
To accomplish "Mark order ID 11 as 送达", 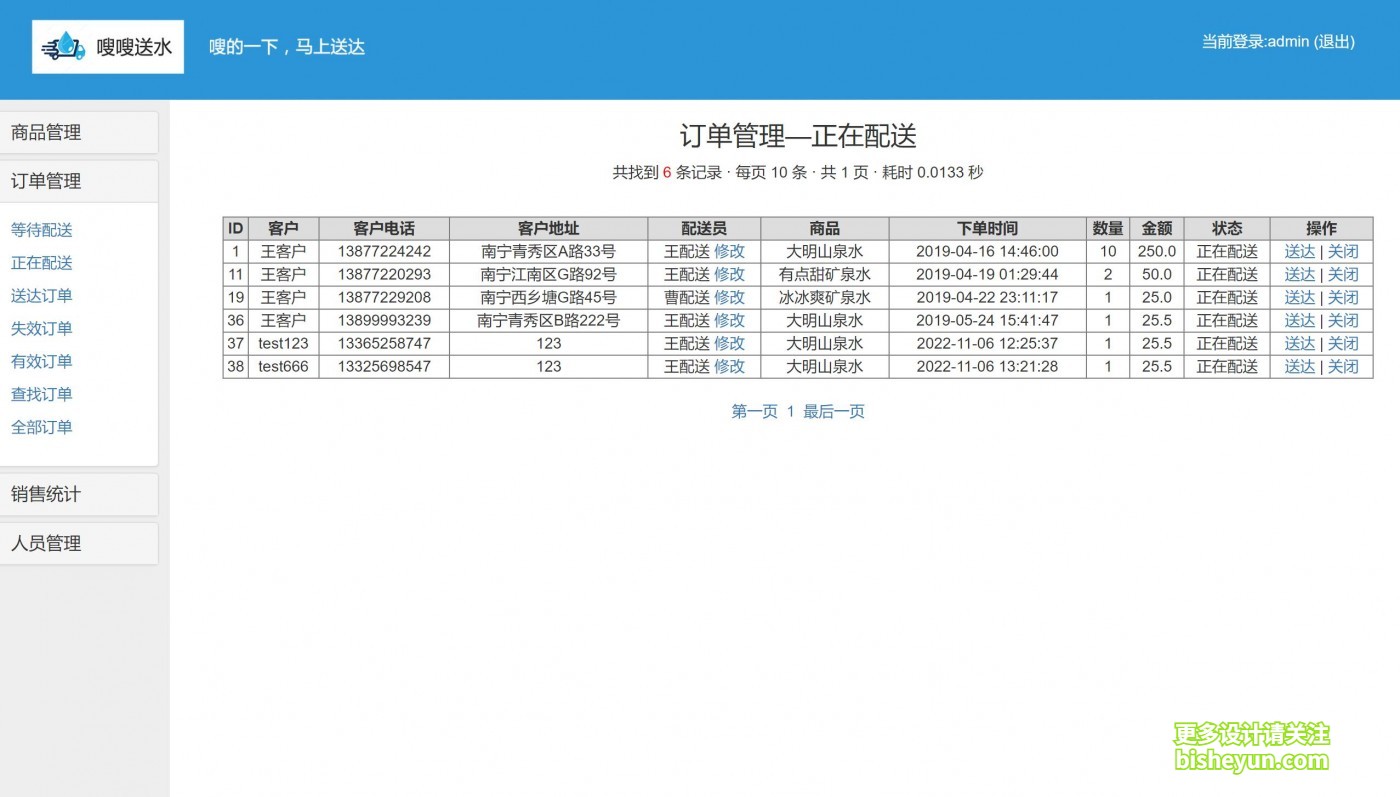I will tap(1299, 274).
